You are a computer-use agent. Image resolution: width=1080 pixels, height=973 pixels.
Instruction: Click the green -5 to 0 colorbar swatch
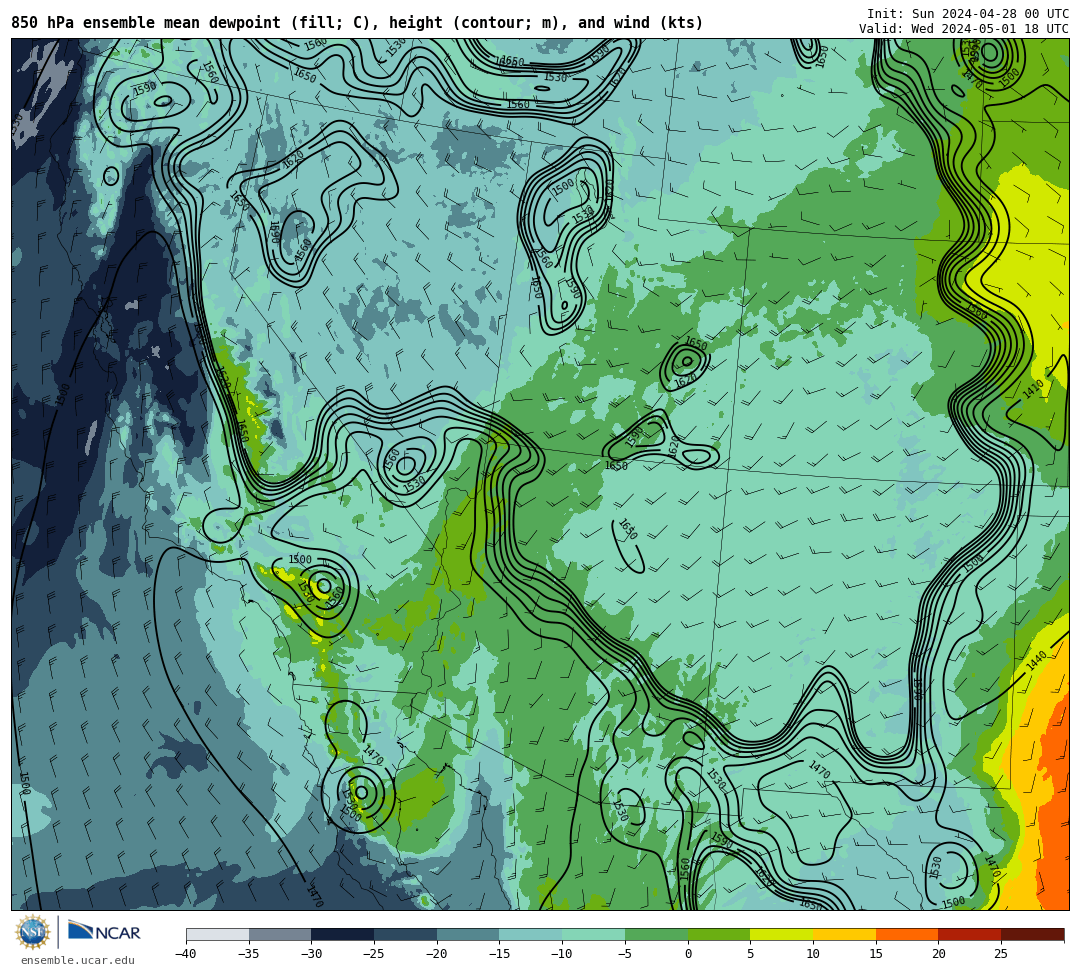[656, 934]
